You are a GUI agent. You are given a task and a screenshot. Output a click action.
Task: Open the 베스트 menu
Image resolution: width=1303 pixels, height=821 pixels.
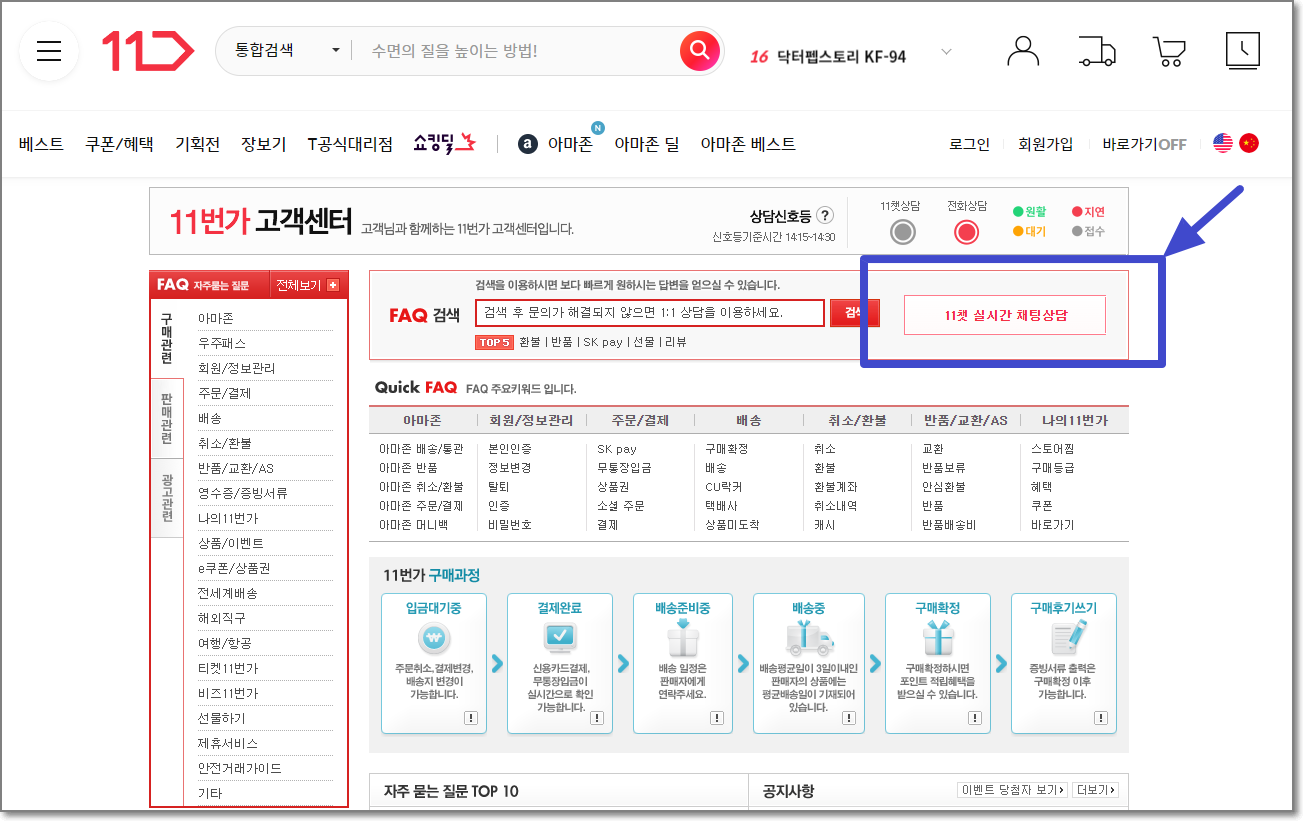41,144
